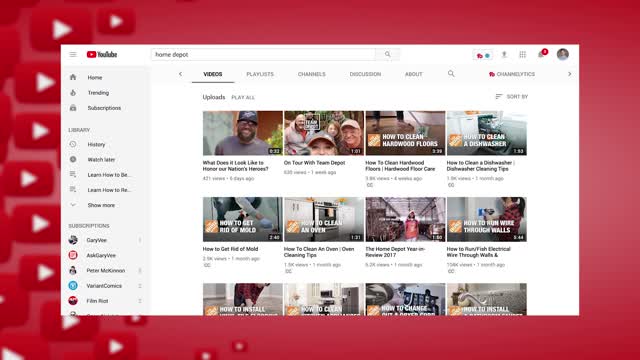Open On Tour With Team Depot thumbnail
This screenshot has height=360, width=640.
coord(324,133)
